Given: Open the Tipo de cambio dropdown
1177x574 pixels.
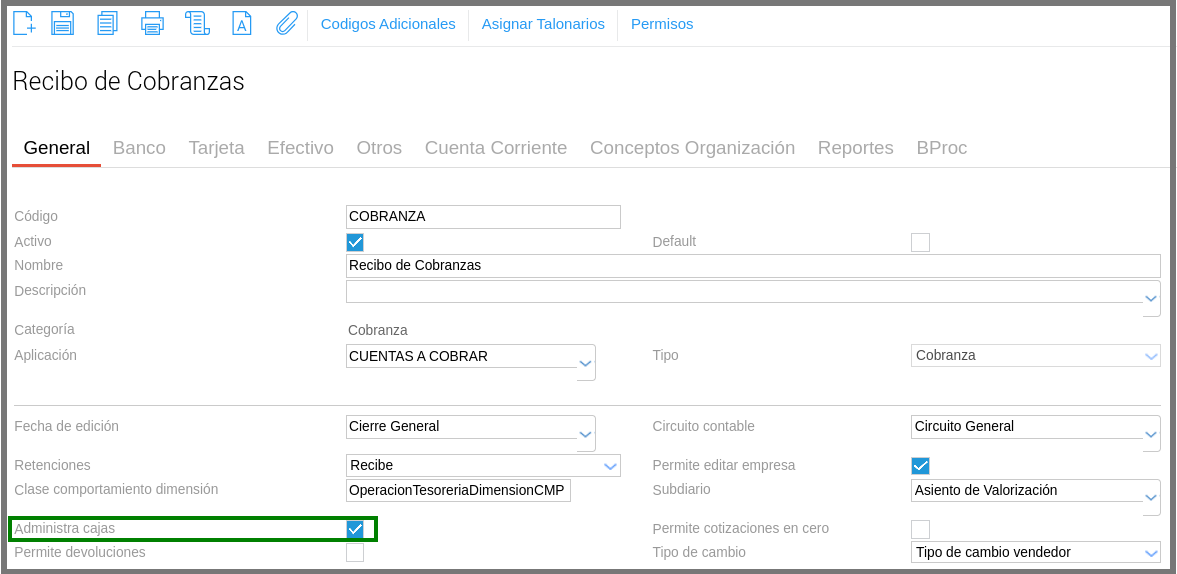Looking at the screenshot, I should tap(1150, 553).
